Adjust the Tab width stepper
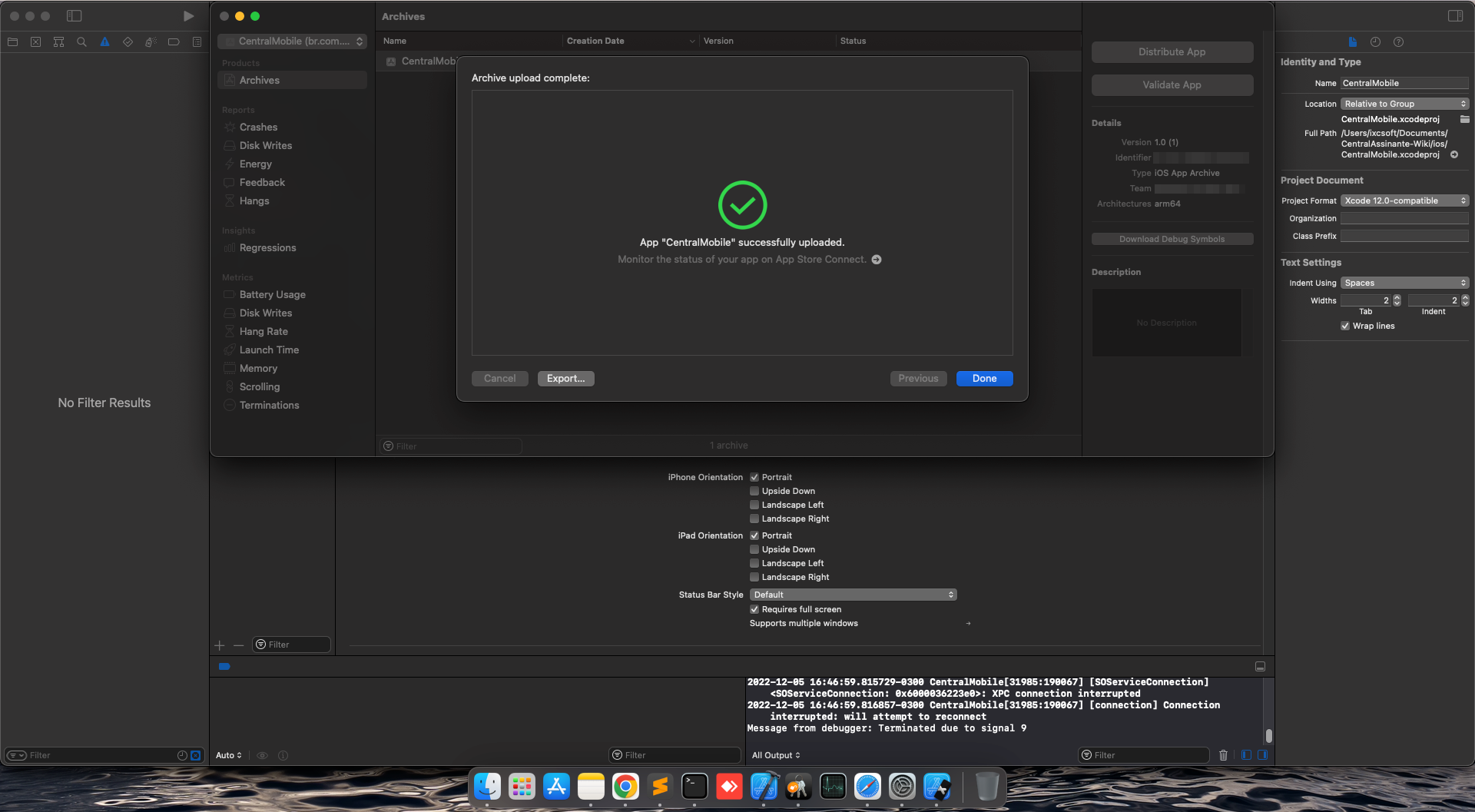This screenshot has width=1475, height=812. (x=1397, y=300)
